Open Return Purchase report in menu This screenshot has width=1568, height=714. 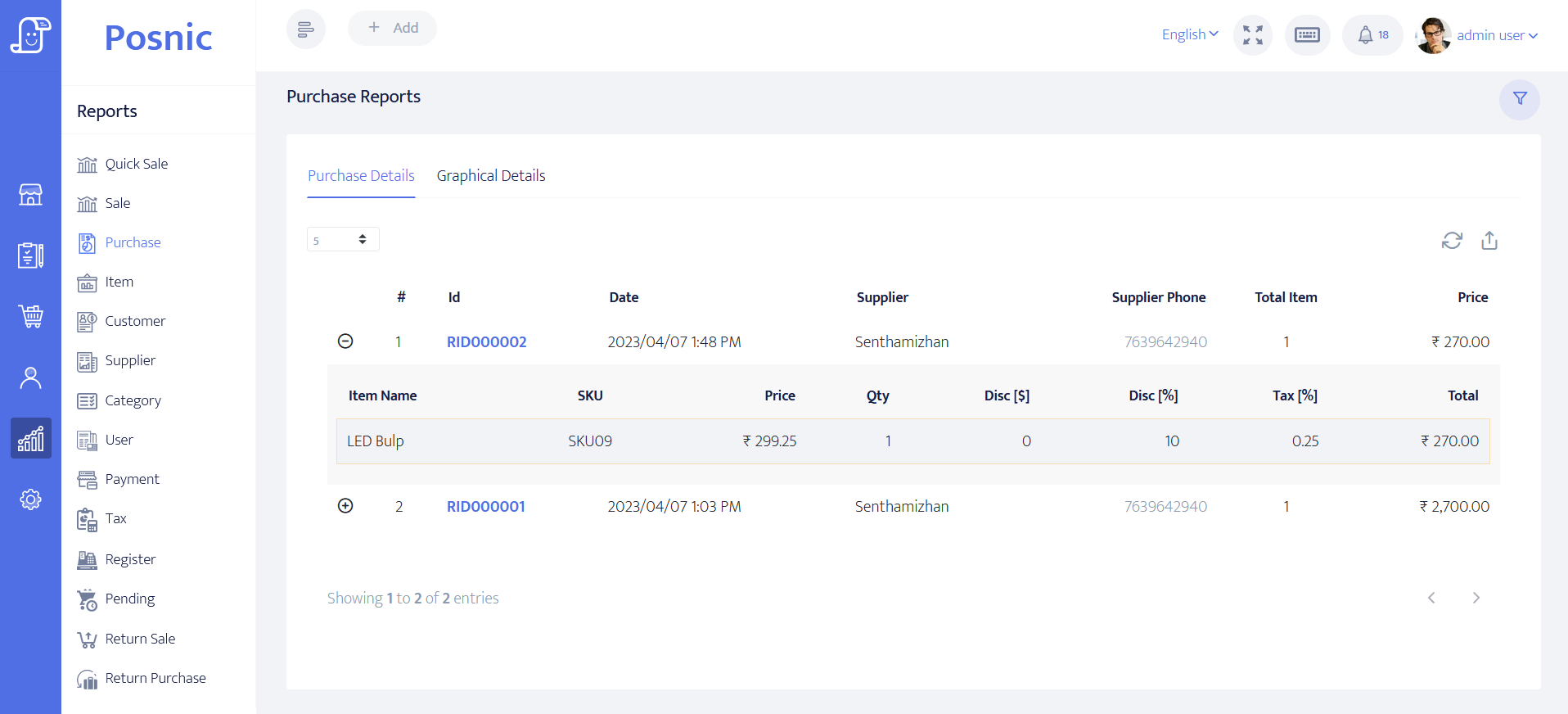click(155, 678)
